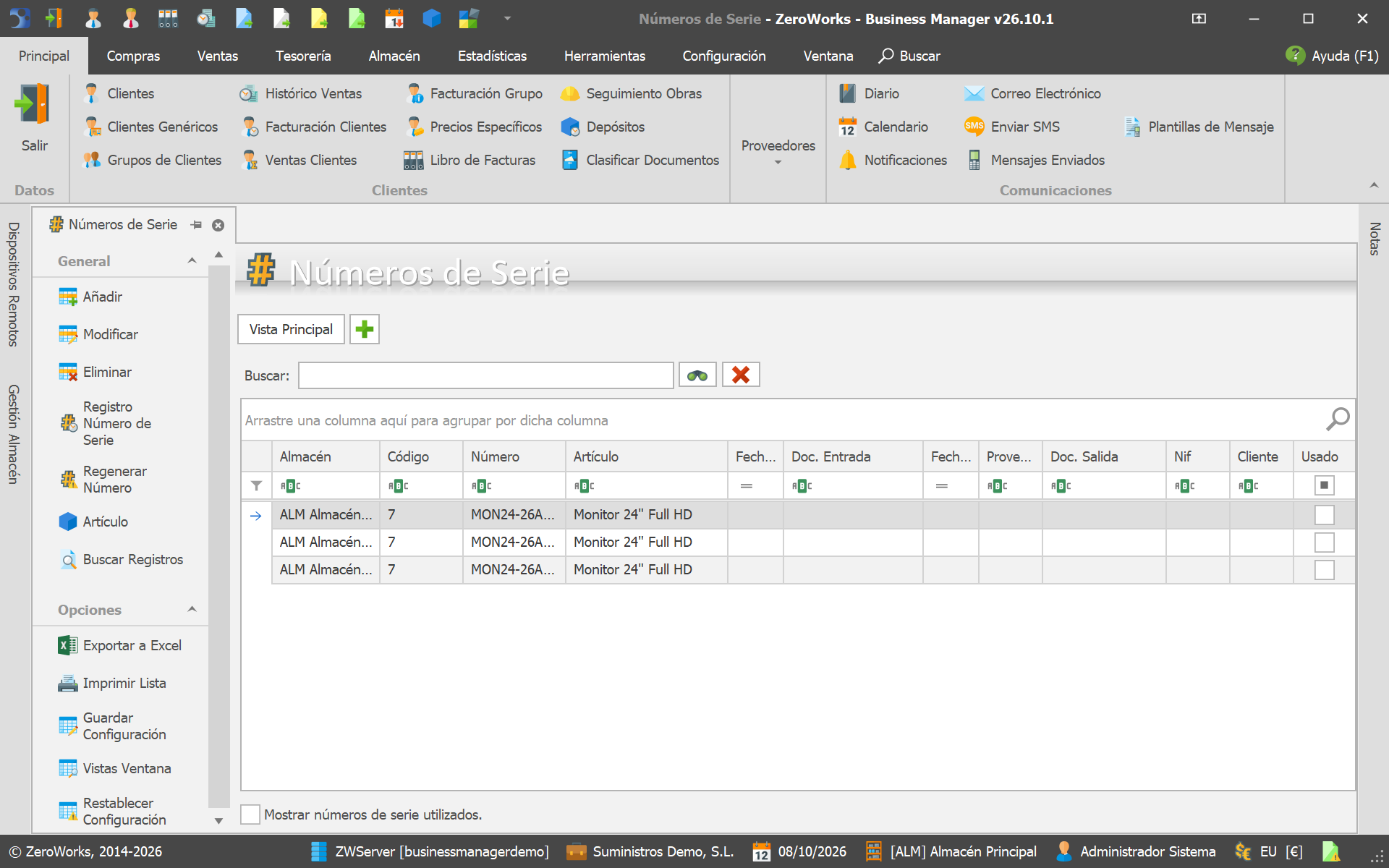Collapse the ribbon with the up chevron

pos(1374,186)
